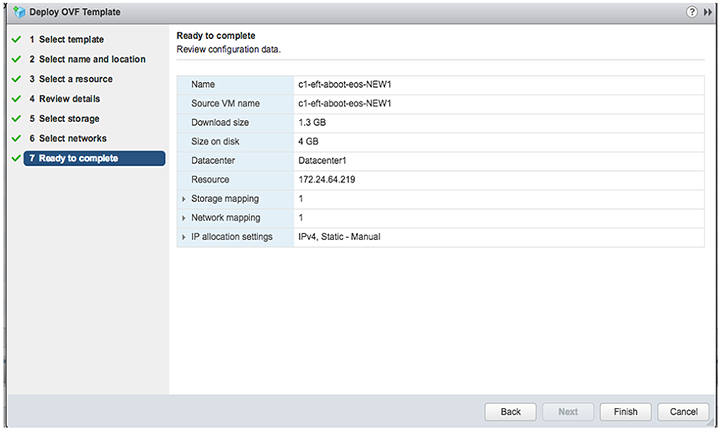Select the Resource value 172.24.64.219

tap(326, 180)
